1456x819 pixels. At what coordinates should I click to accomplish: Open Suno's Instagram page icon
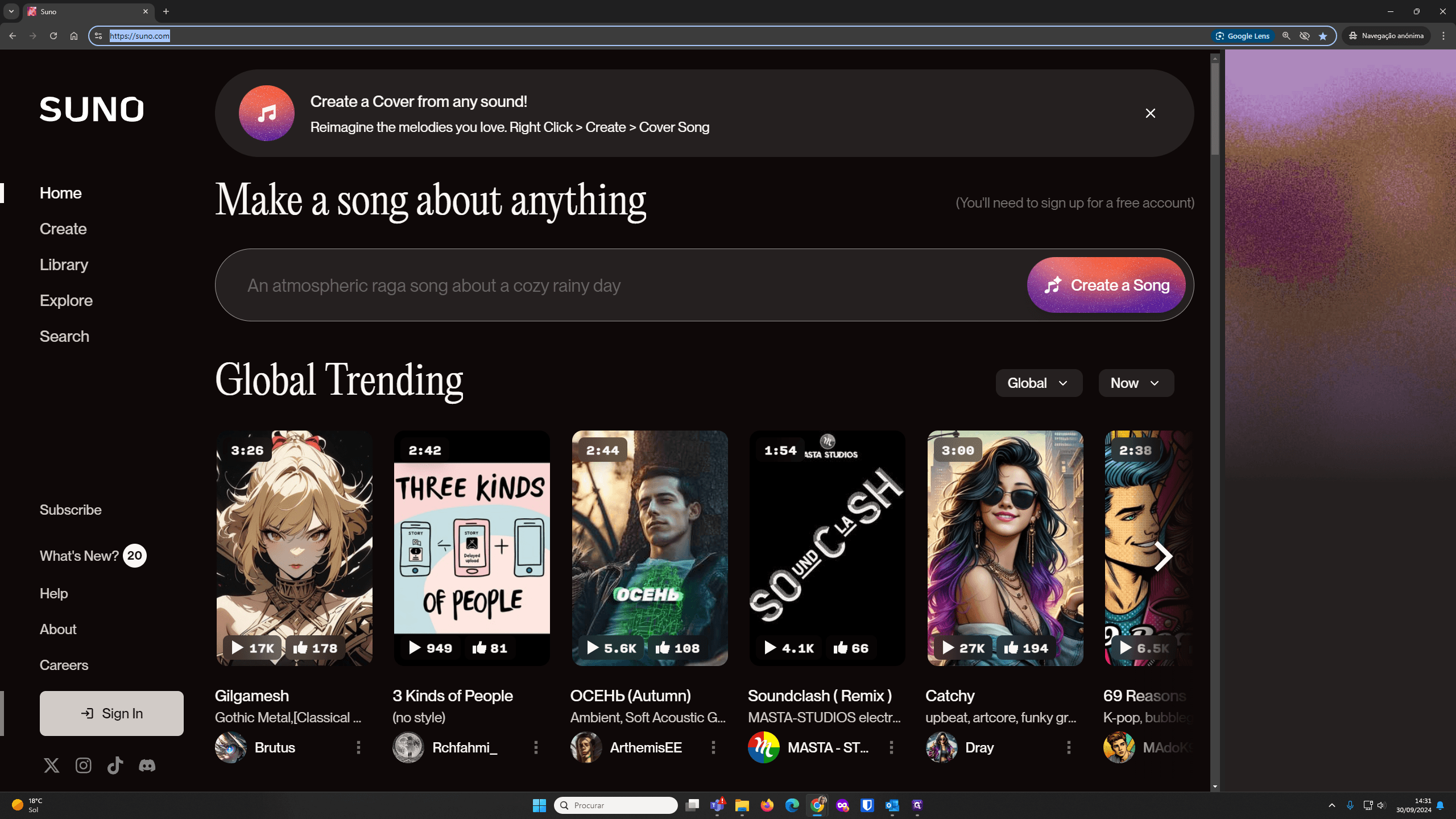pos(84,766)
